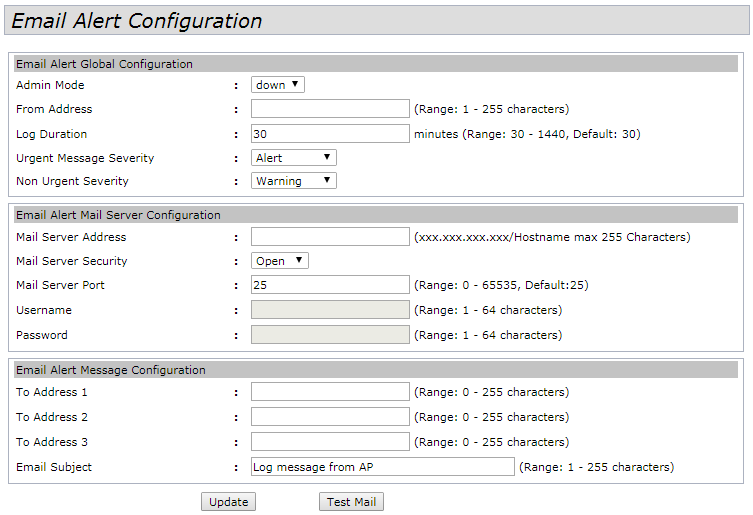Viewport: 753px width, 515px height.
Task: Expand the Mail Server Security dropdown
Action: pos(280,261)
